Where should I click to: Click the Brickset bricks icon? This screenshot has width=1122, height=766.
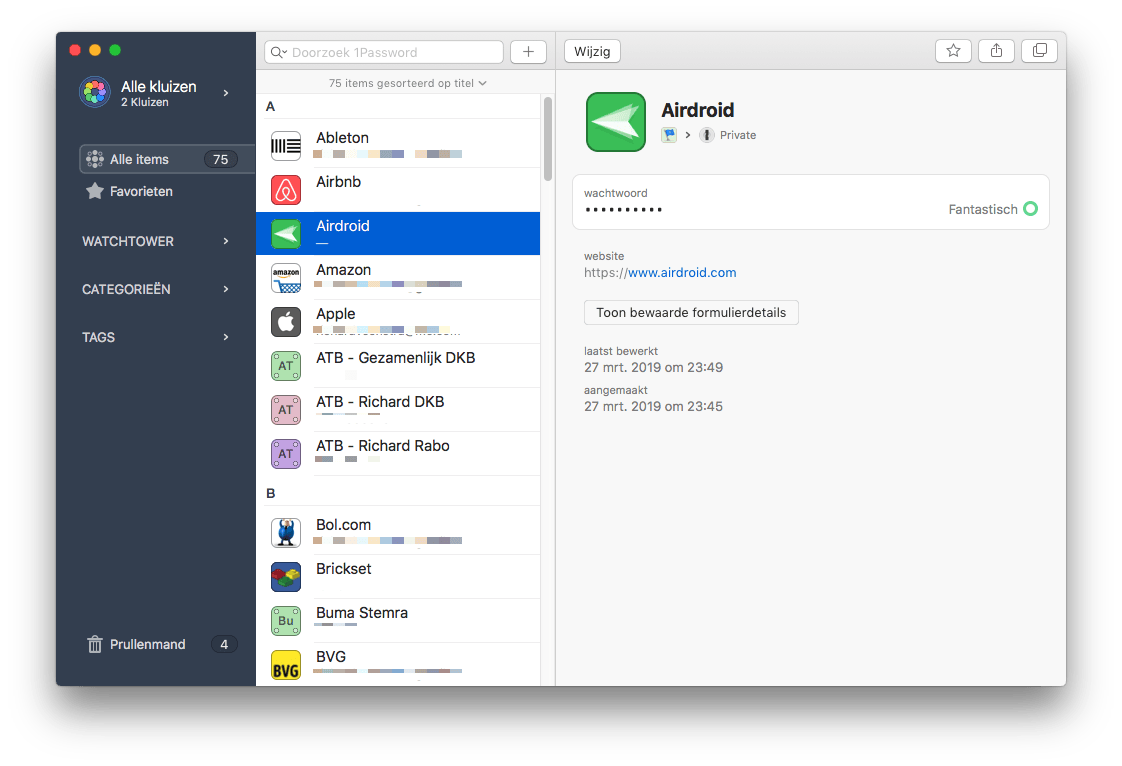pyautogui.click(x=286, y=577)
